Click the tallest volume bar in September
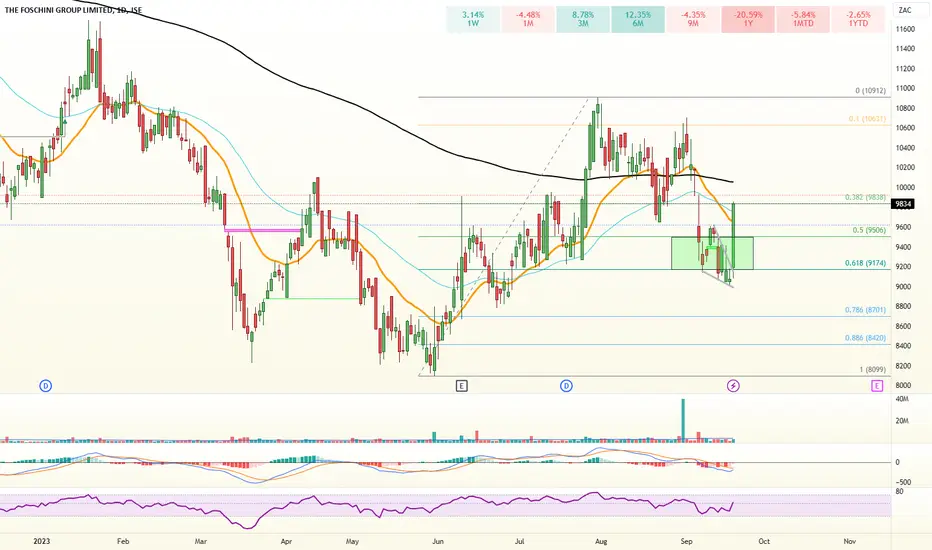 [683, 420]
